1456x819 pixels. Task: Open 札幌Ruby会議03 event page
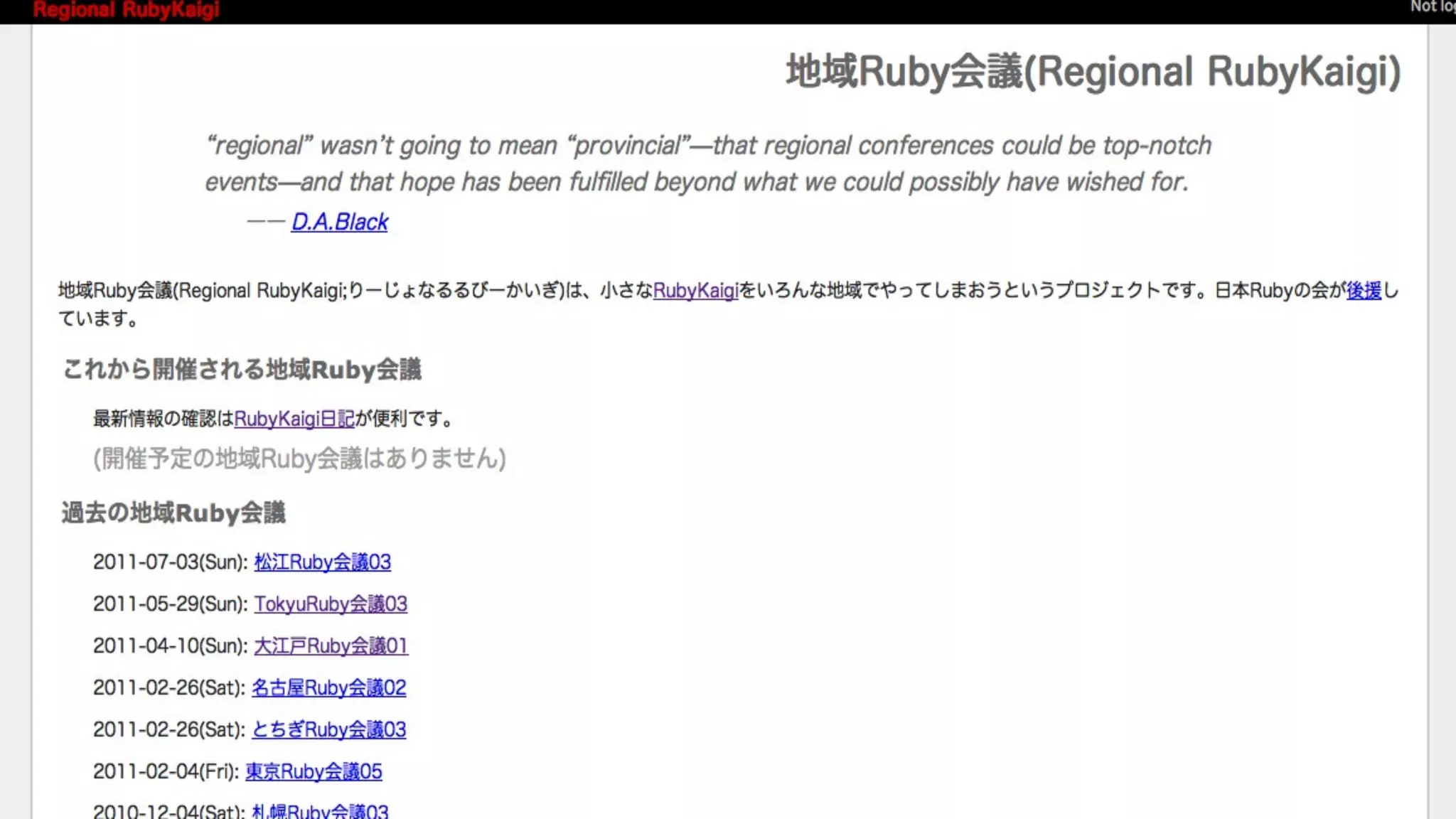320,810
